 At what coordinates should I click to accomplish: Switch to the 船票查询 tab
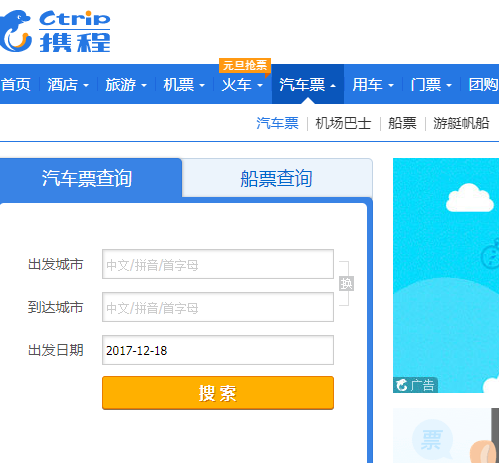pos(277,178)
